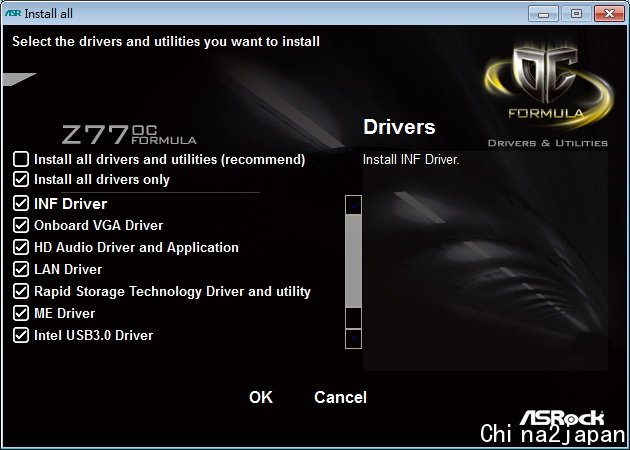Click the 'LAN Driver' label text

[68, 269]
